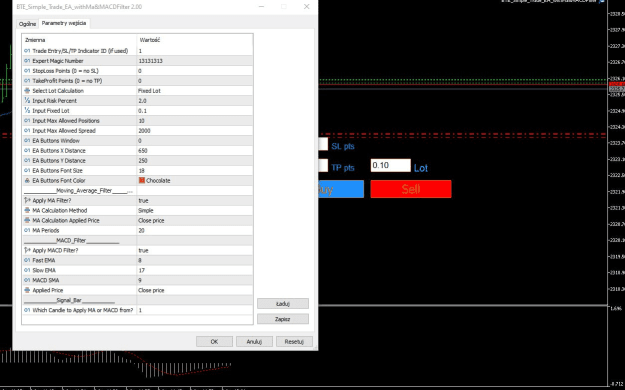
Task: Click the icon beside EA Buttons Font Size
Action: (x=27, y=170)
